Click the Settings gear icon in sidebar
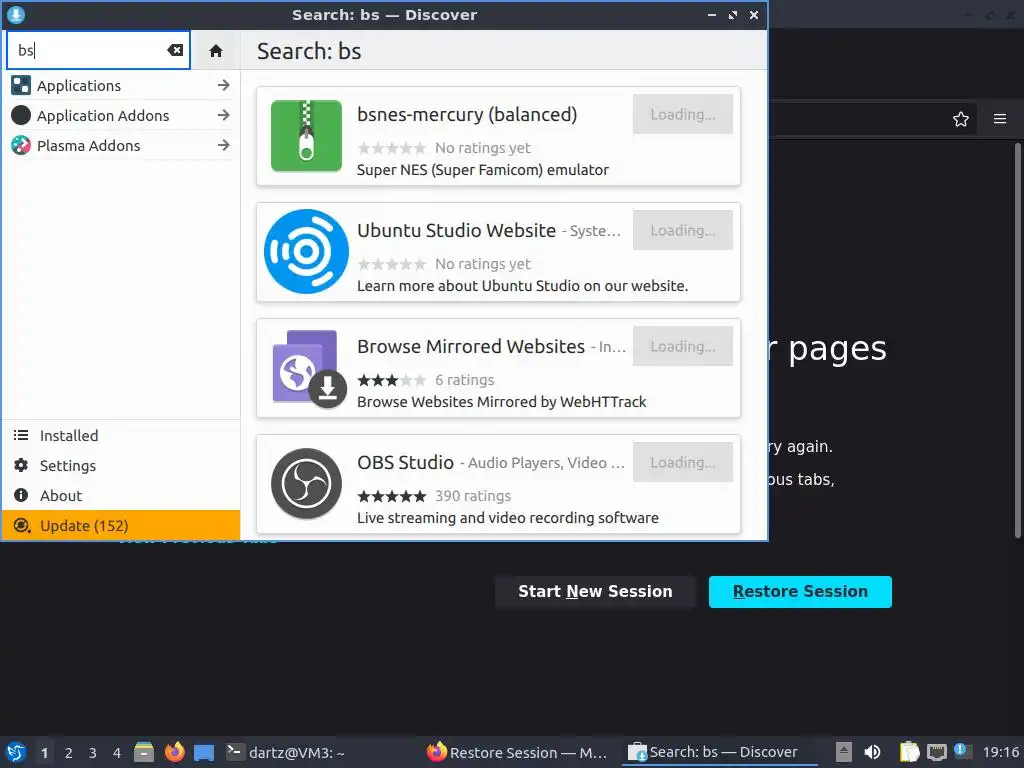This screenshot has width=1024, height=768. [21, 465]
